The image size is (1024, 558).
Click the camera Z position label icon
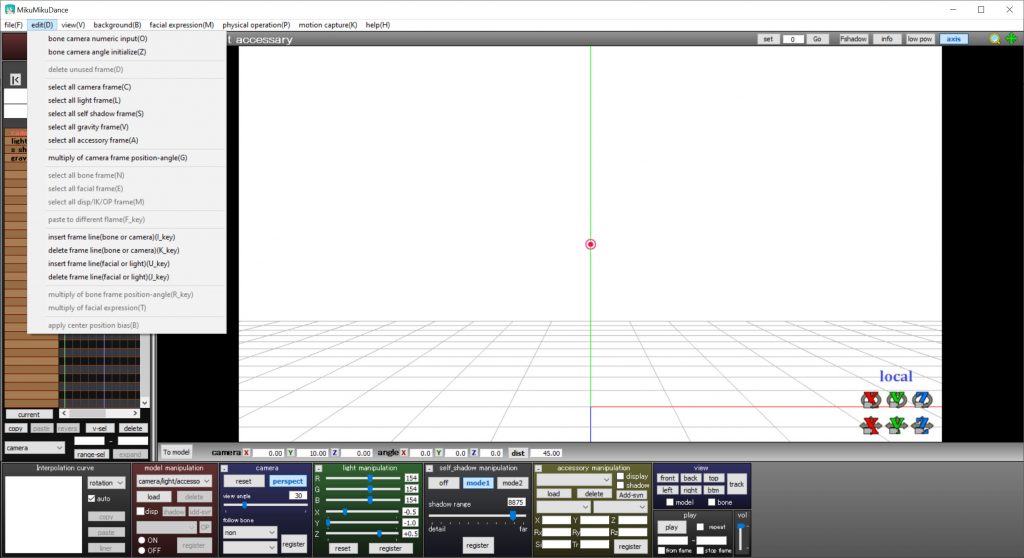pyautogui.click(x=334, y=453)
